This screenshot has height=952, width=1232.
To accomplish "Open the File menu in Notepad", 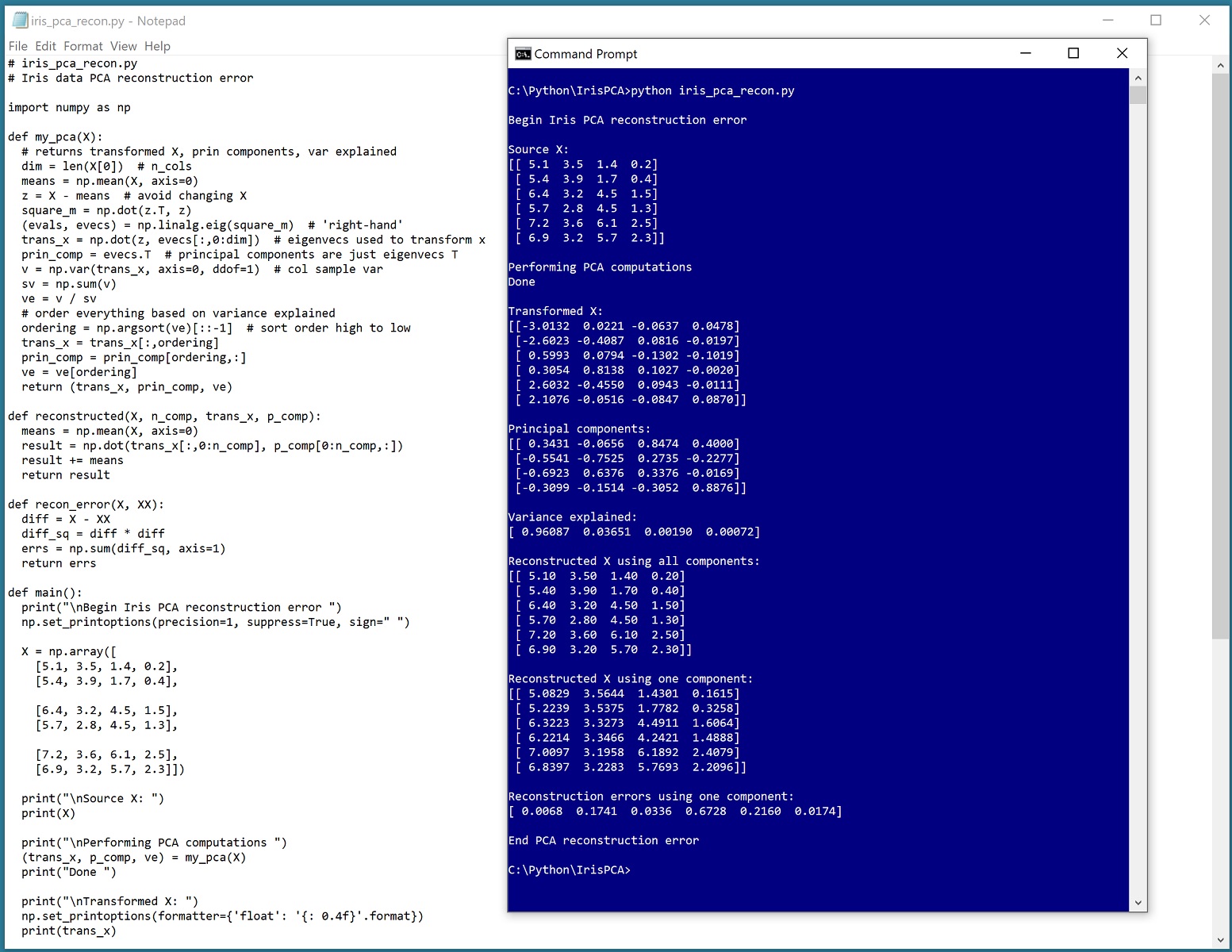I will click(x=18, y=46).
